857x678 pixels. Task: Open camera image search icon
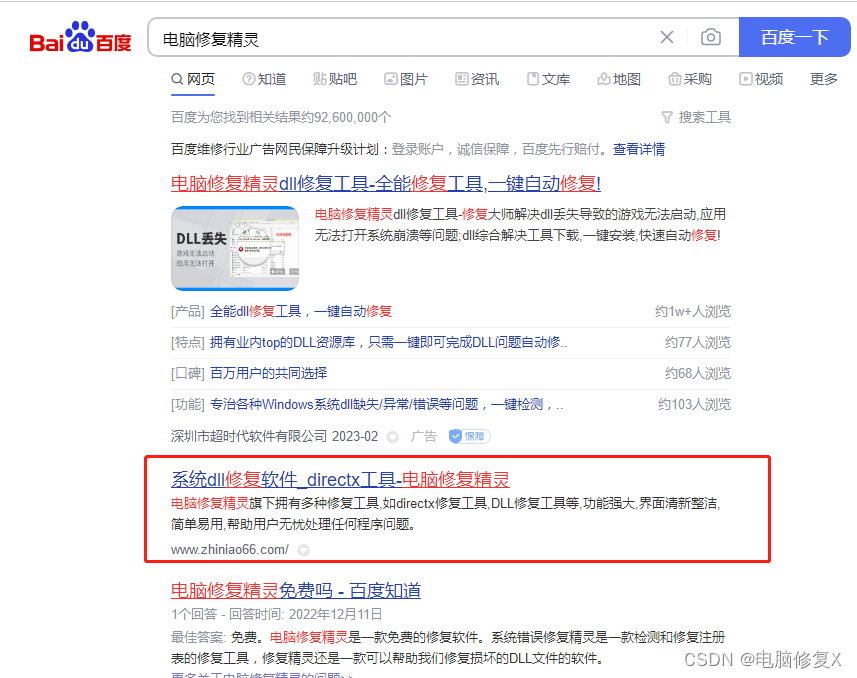point(711,37)
